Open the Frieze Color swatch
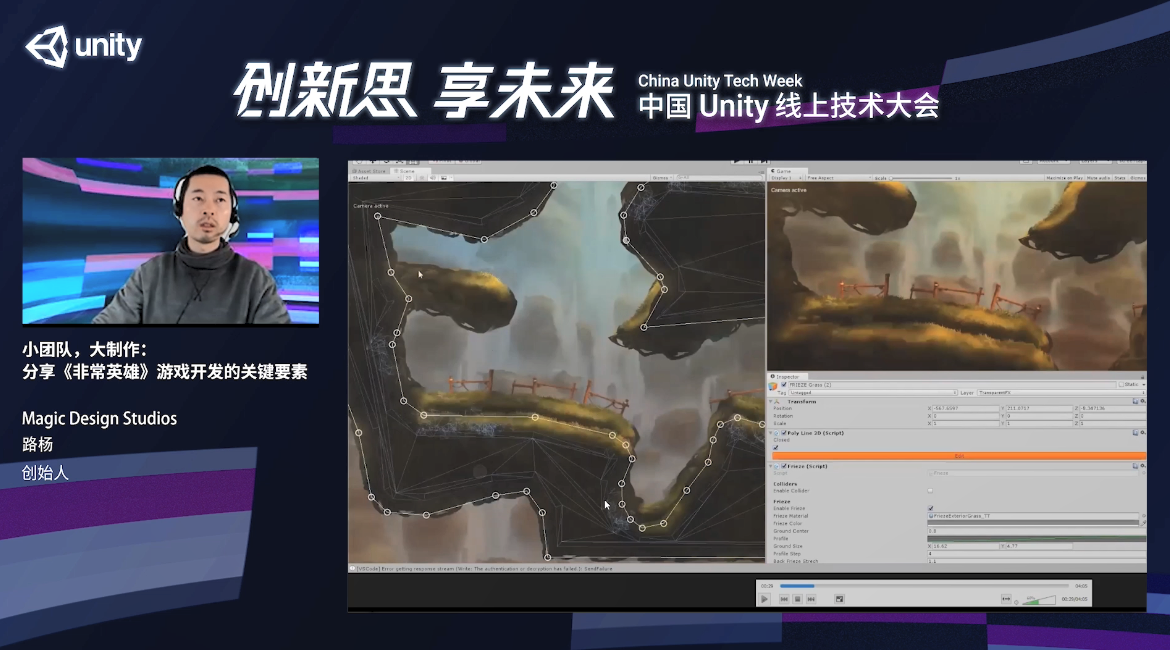 tap(1033, 522)
